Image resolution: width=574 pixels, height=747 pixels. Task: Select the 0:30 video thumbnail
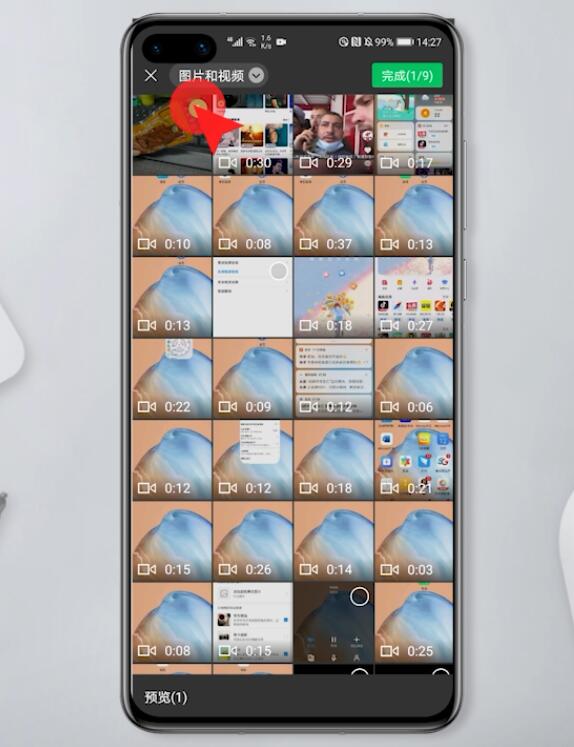click(253, 134)
